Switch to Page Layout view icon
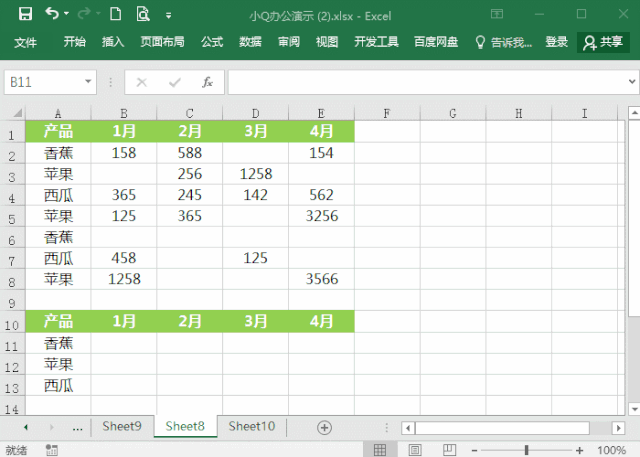The width and height of the screenshot is (640, 457). click(x=415, y=450)
